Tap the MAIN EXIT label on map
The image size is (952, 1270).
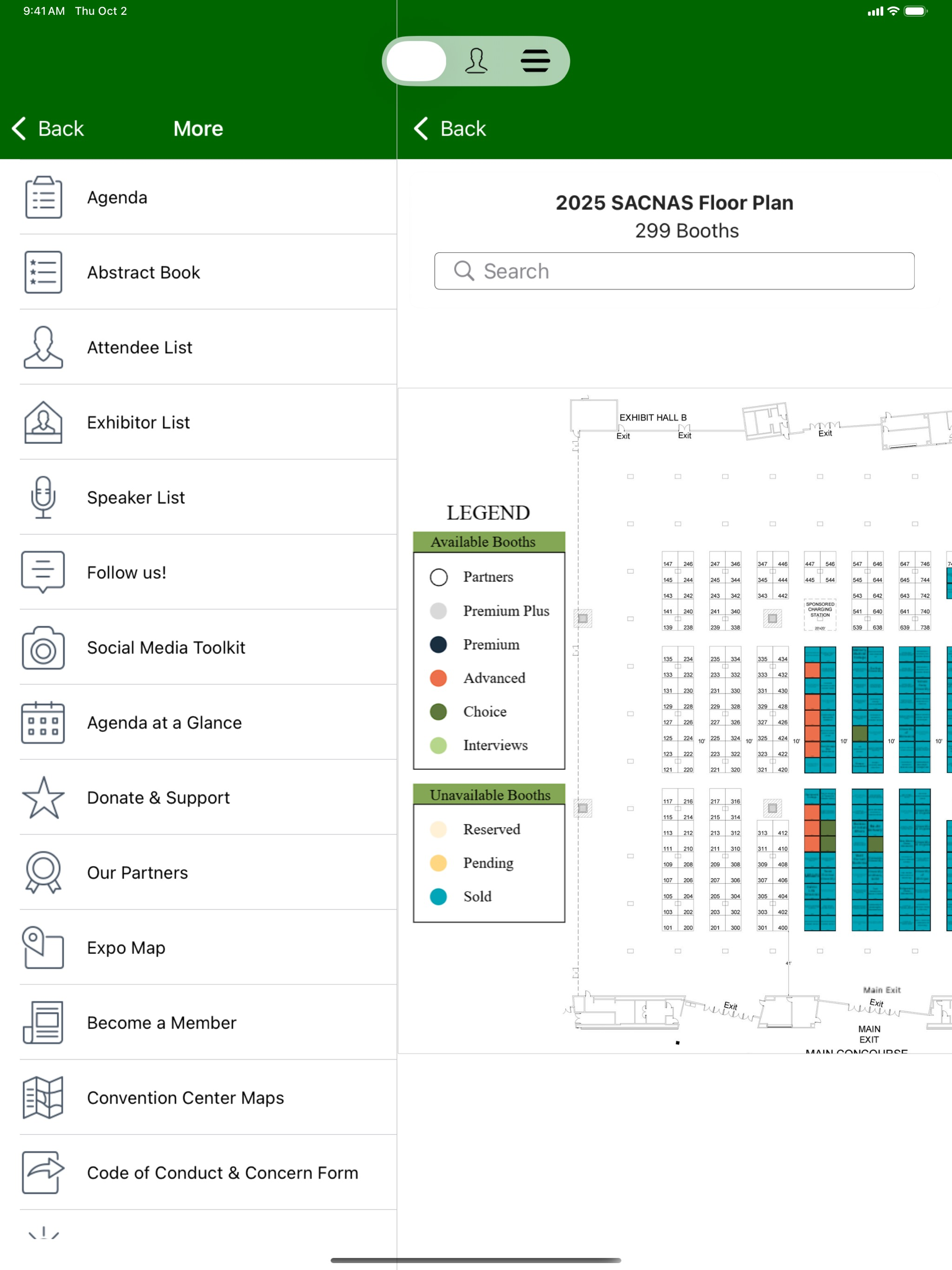coord(869,1034)
